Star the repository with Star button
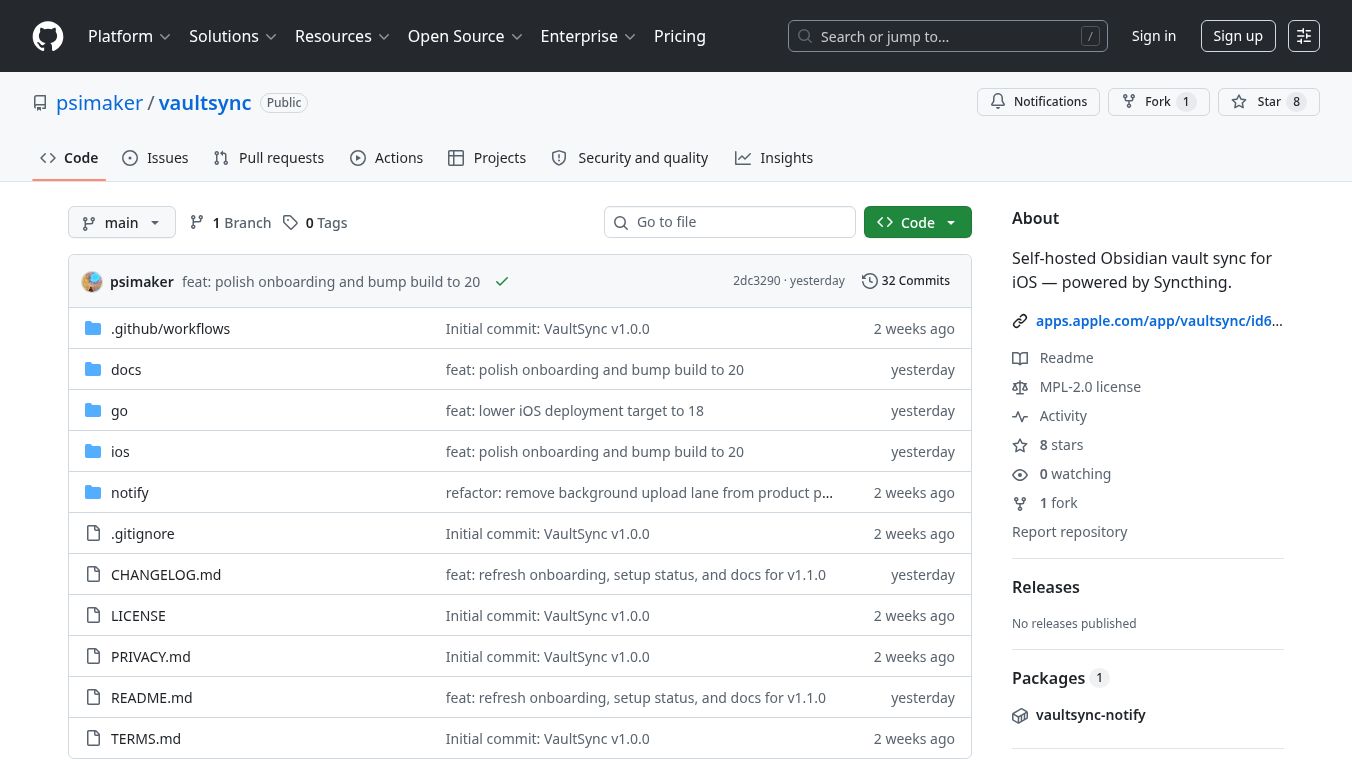The width and height of the screenshot is (1352, 760). tap(1269, 102)
